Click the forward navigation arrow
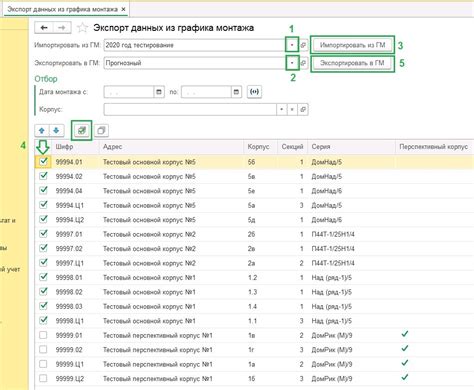 (x=62, y=28)
